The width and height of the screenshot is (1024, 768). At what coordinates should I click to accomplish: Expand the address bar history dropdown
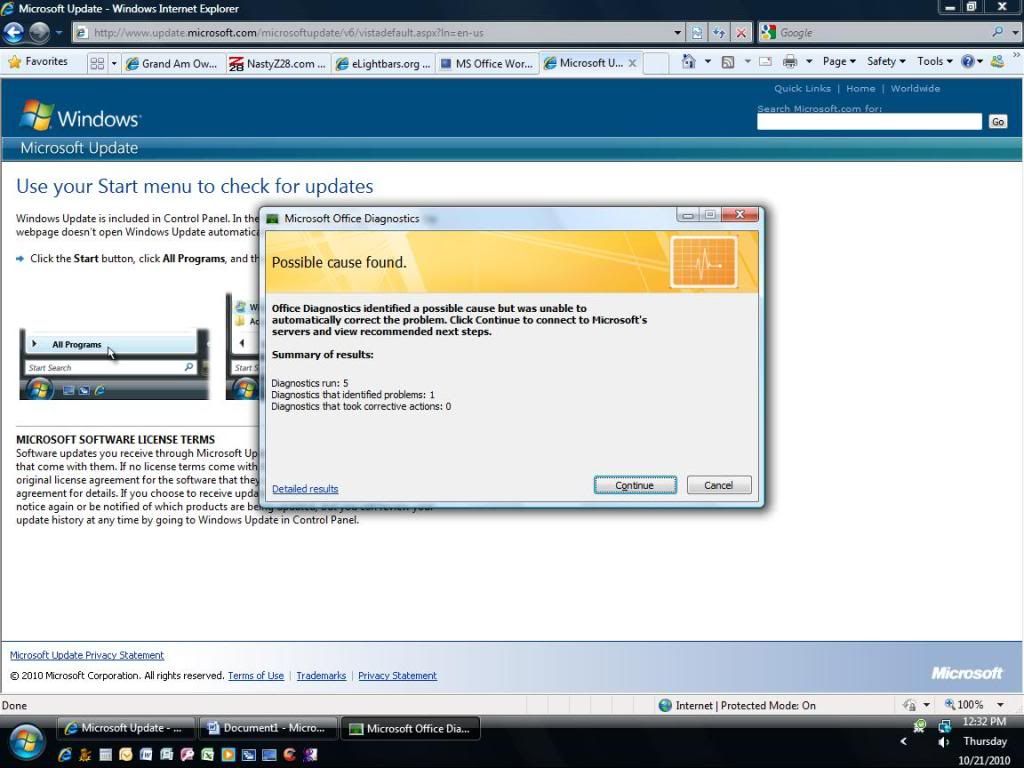(678, 33)
